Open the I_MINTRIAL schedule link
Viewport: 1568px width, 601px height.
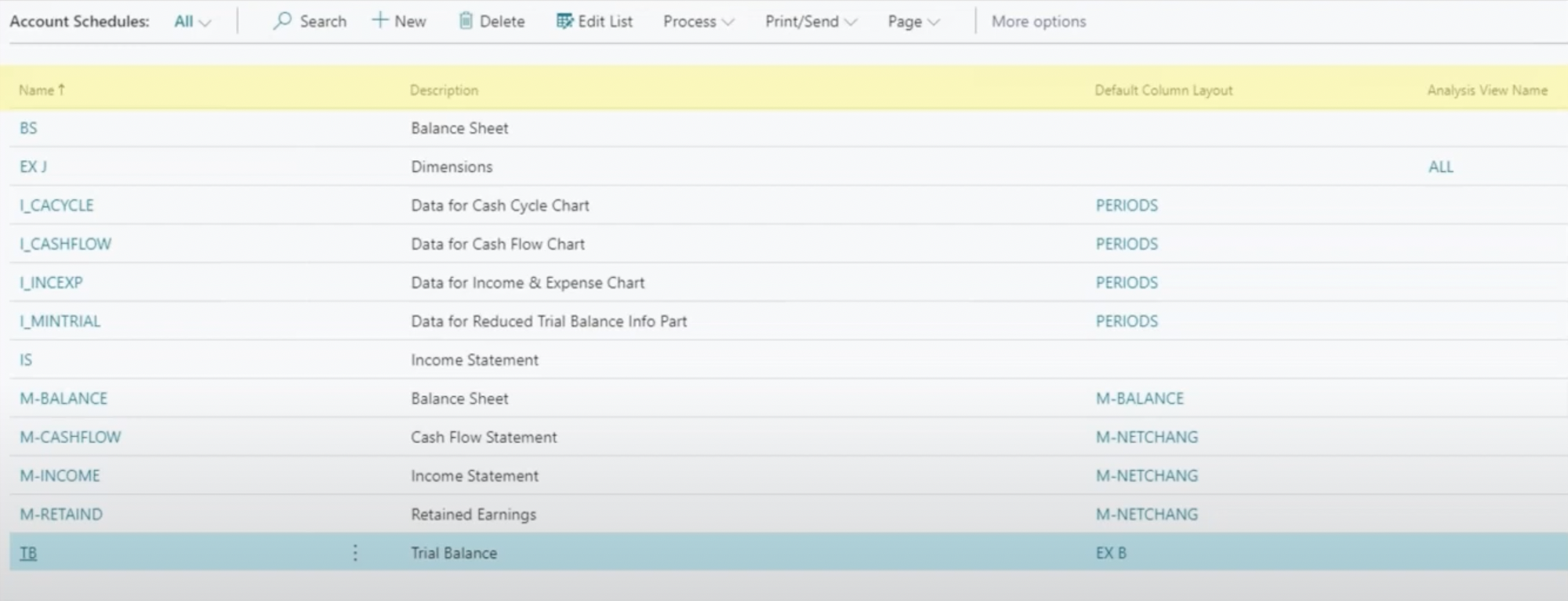coord(60,321)
